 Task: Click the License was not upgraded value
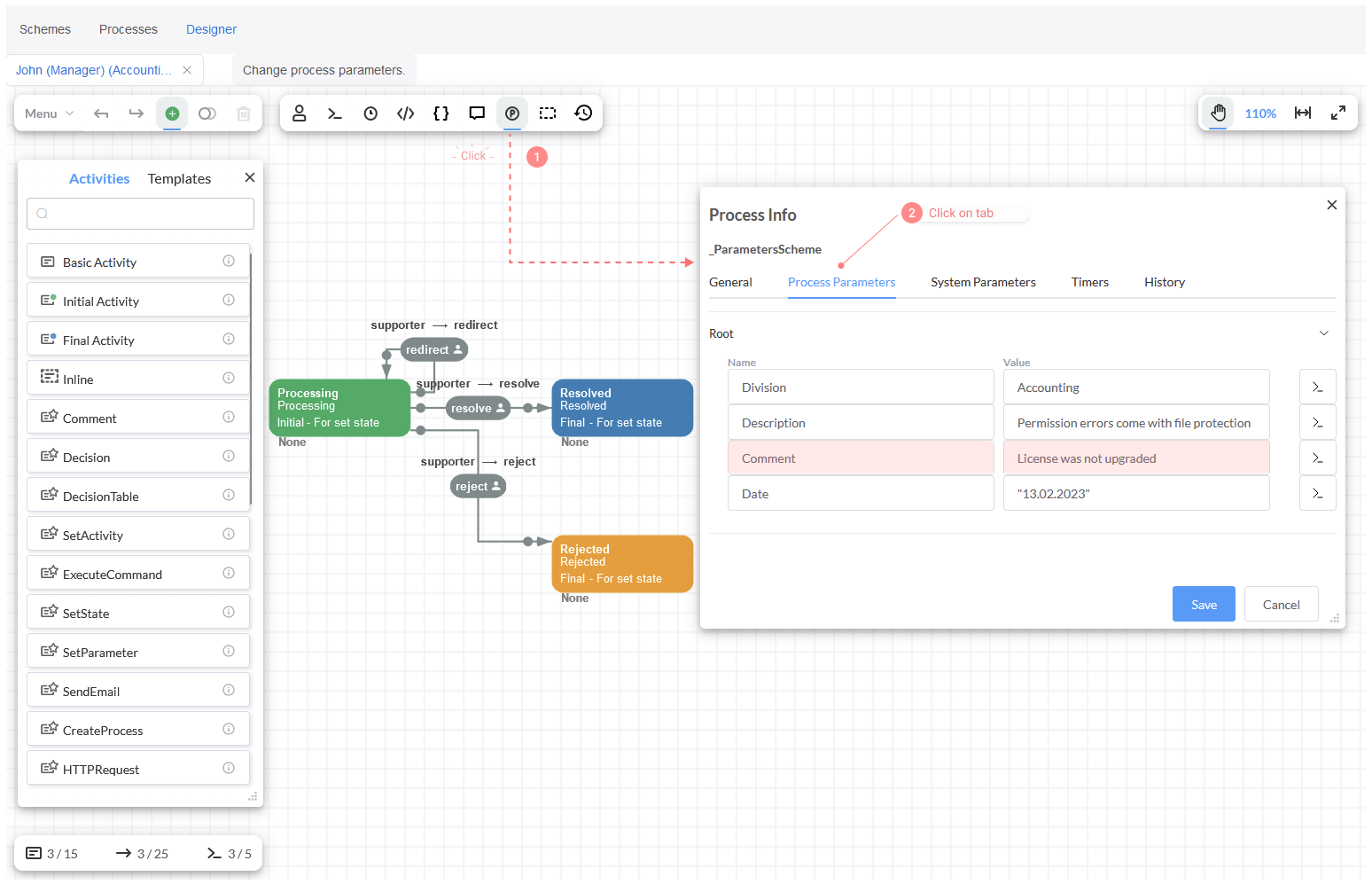[1136, 458]
